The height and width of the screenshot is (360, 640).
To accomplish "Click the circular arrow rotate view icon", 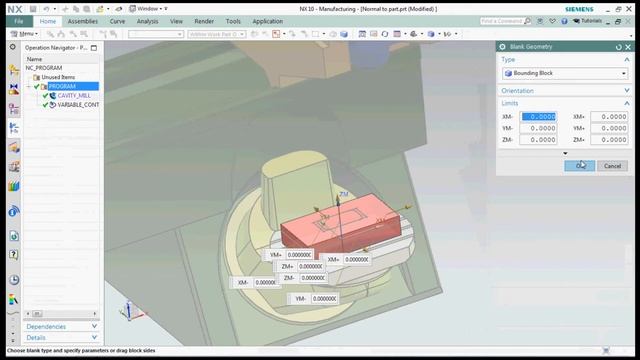I will tap(384, 34).
